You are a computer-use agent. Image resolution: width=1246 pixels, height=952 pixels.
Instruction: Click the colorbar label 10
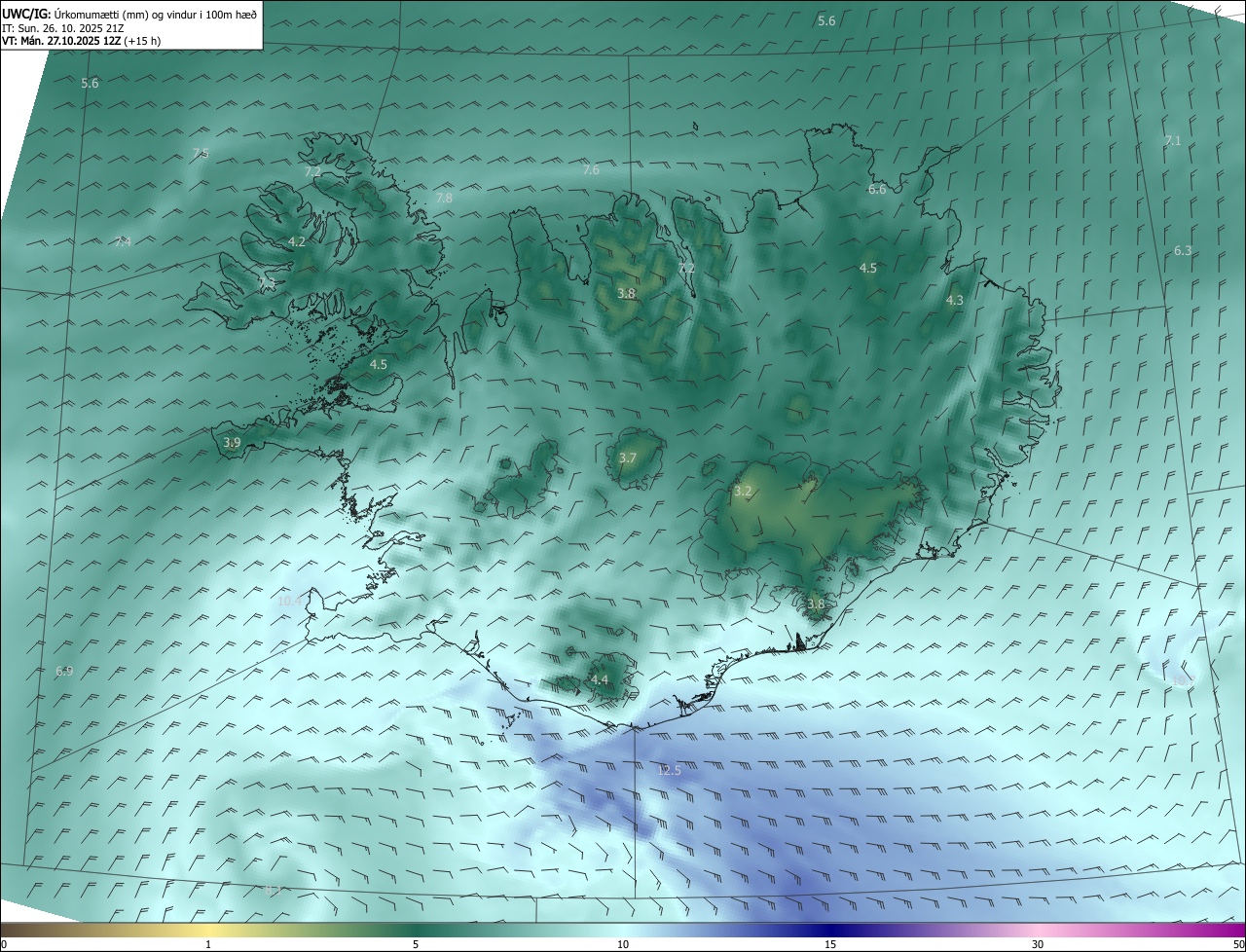point(623,944)
